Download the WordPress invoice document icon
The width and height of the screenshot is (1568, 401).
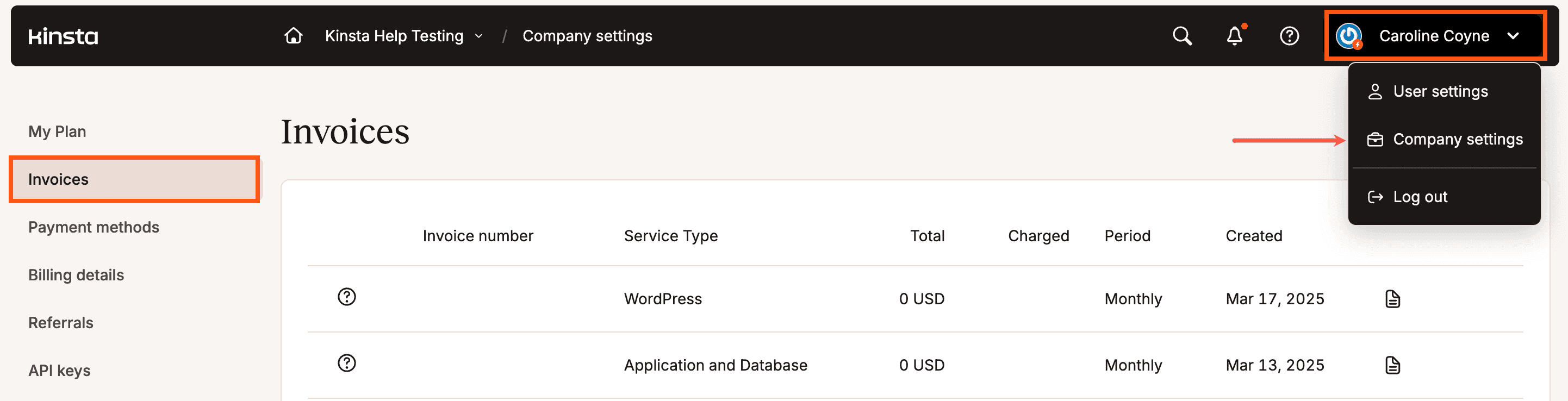(x=1393, y=299)
